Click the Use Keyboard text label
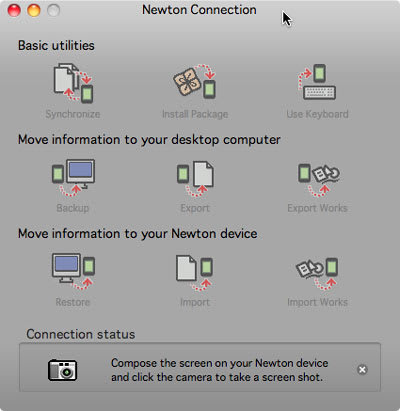The image size is (400, 411). (317, 114)
